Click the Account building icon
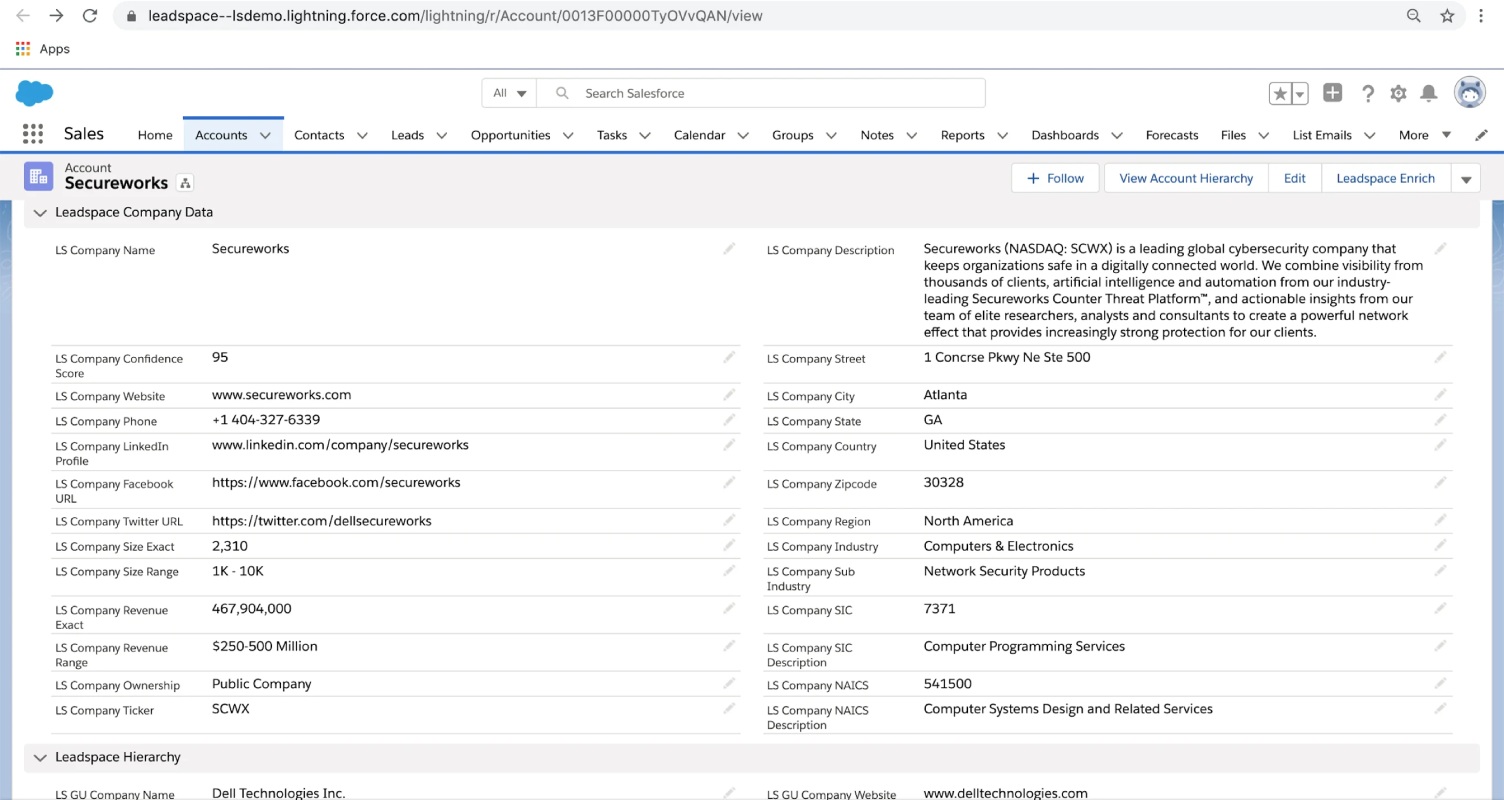Screen dimensions: 1504x800 coord(39,177)
